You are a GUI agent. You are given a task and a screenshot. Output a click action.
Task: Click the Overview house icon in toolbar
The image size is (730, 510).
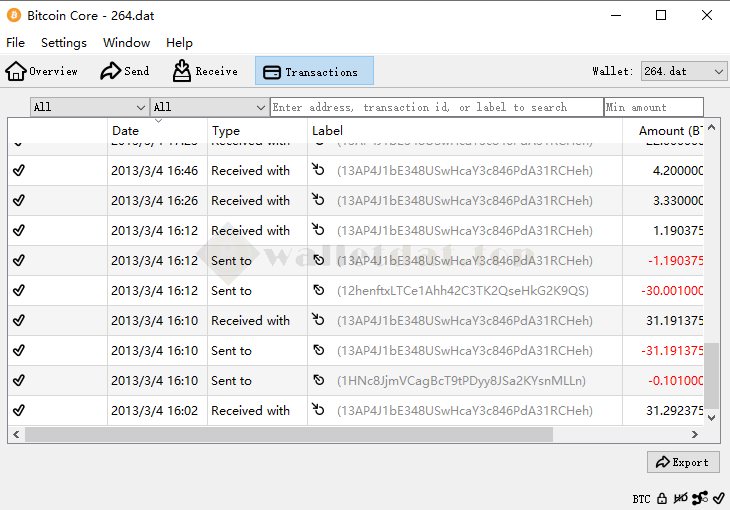coord(16,71)
